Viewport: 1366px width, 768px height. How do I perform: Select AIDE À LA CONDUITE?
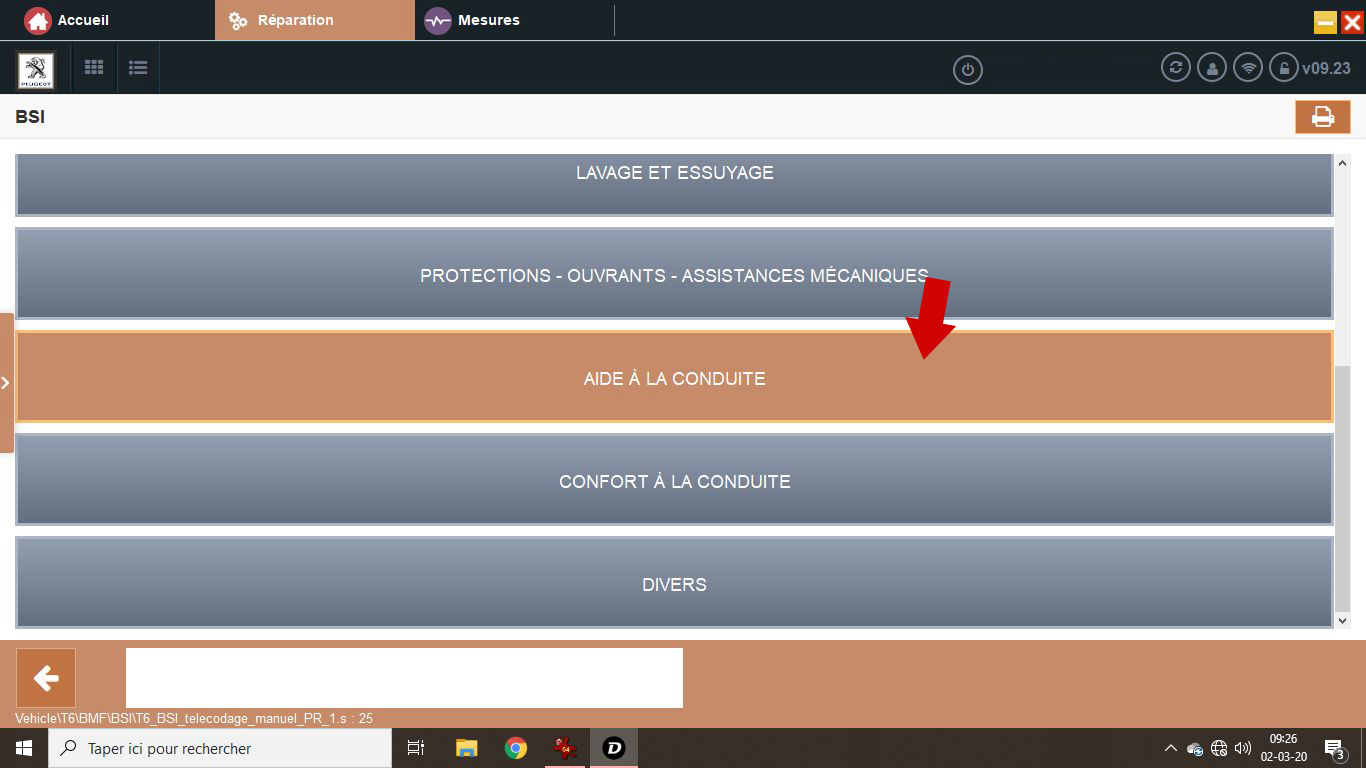pyautogui.click(x=674, y=377)
